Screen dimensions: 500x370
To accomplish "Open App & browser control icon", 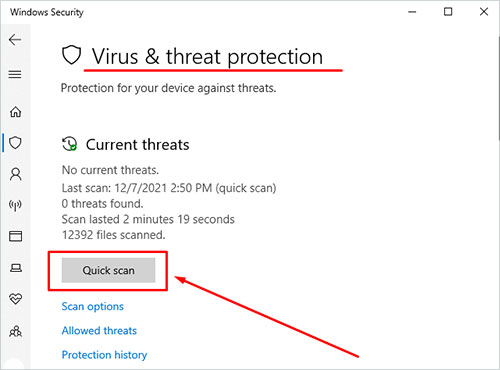I will 15,236.
